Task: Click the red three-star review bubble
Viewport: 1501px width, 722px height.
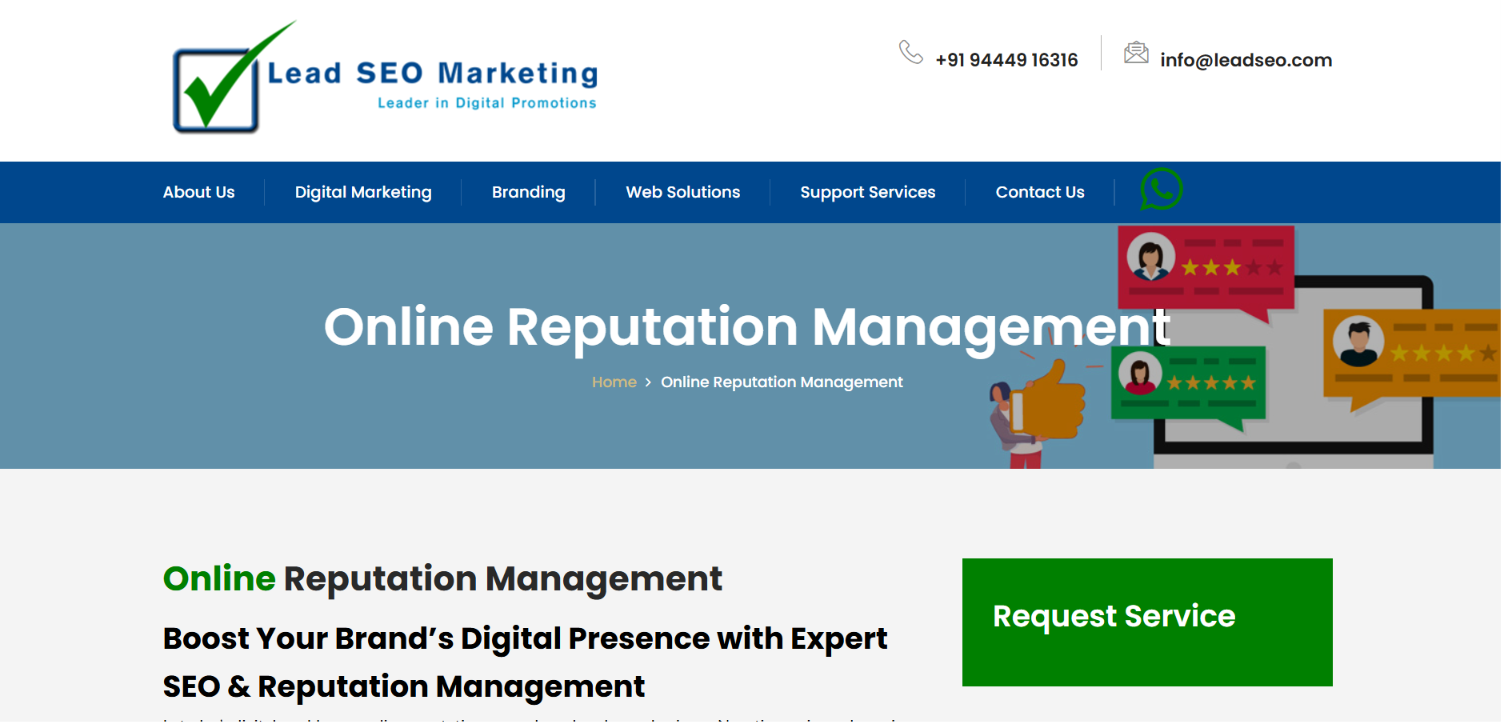Action: pyautogui.click(x=1206, y=271)
